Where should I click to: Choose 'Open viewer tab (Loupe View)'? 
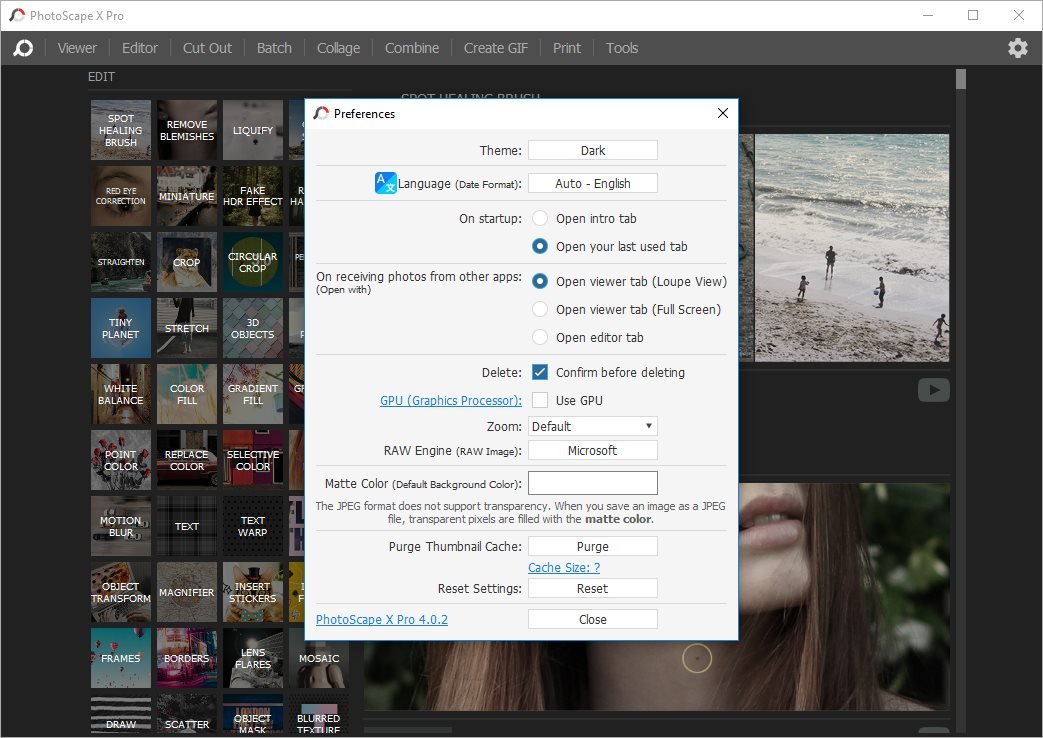pyautogui.click(x=540, y=281)
